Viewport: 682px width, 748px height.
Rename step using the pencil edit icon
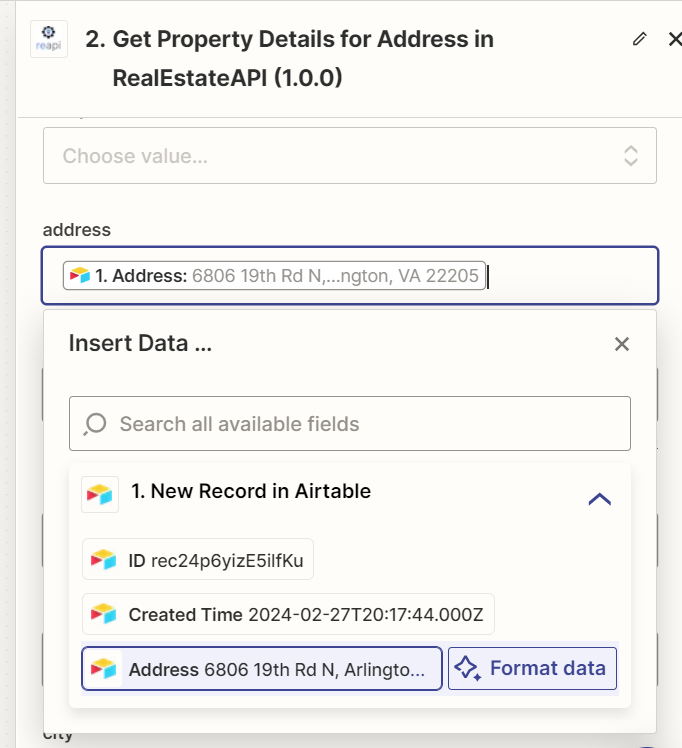640,39
